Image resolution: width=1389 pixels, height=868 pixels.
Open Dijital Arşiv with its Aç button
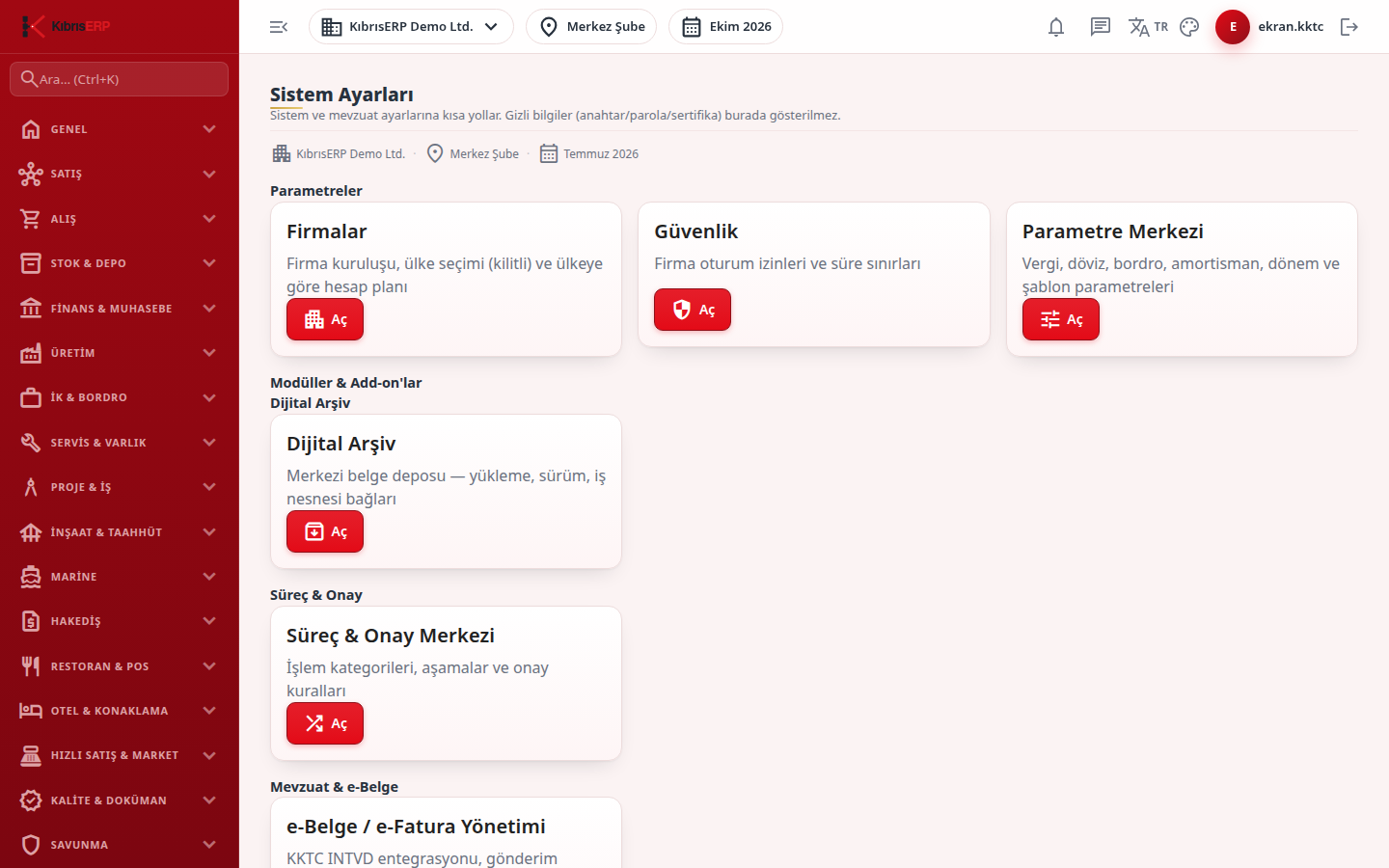[x=325, y=531]
